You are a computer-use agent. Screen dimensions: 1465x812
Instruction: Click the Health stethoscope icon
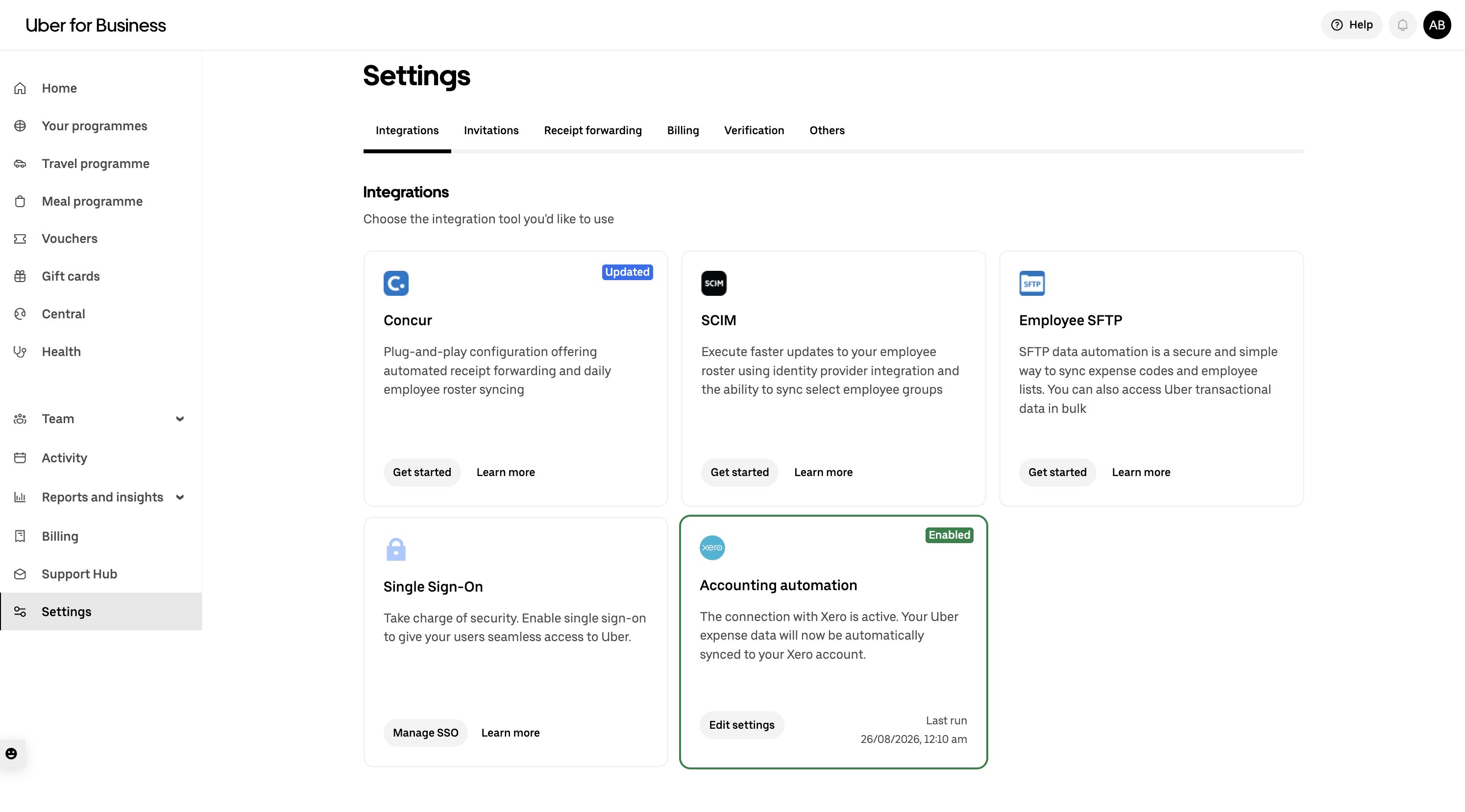(20, 352)
